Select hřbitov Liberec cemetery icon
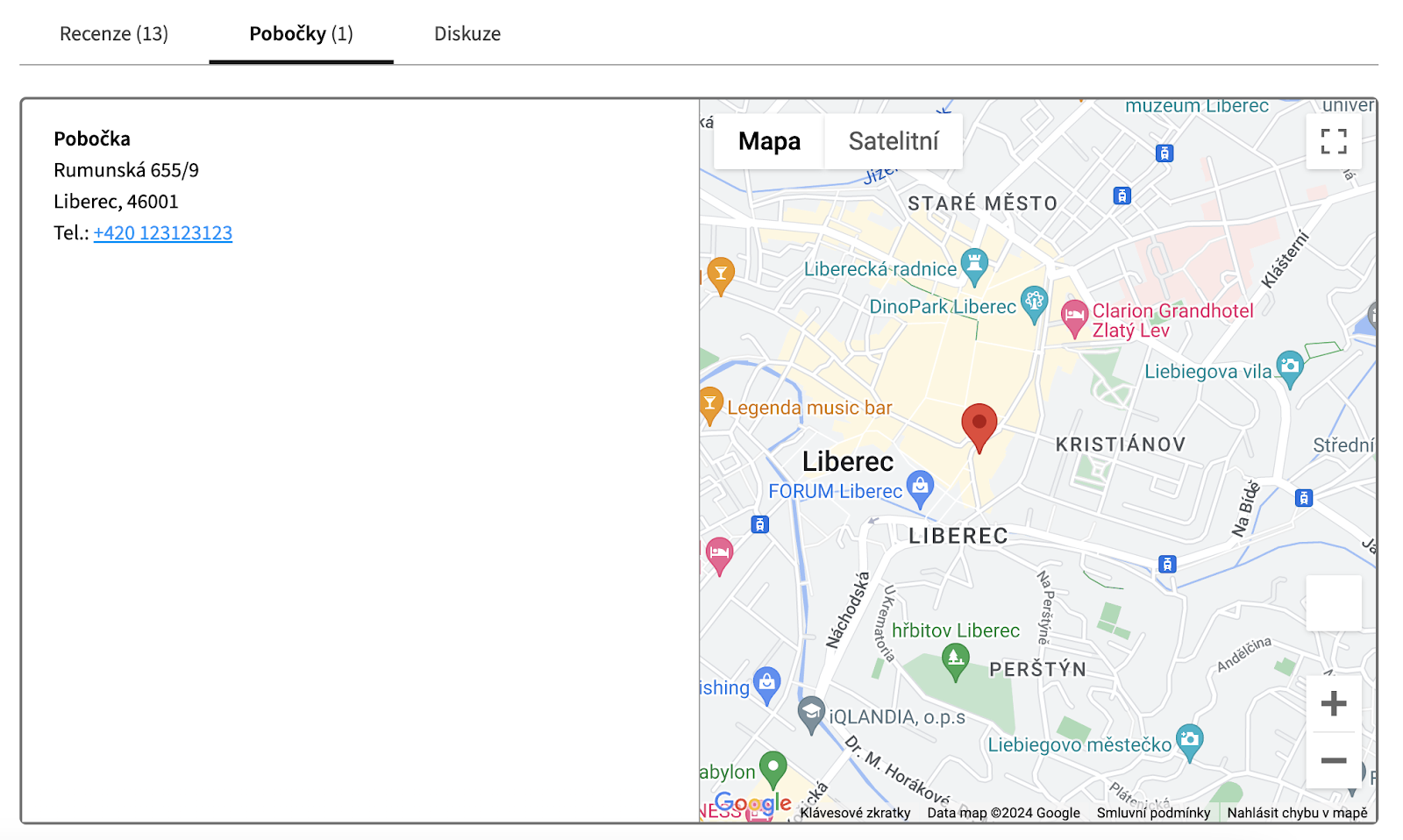The height and width of the screenshot is (840, 1403). pos(955,662)
